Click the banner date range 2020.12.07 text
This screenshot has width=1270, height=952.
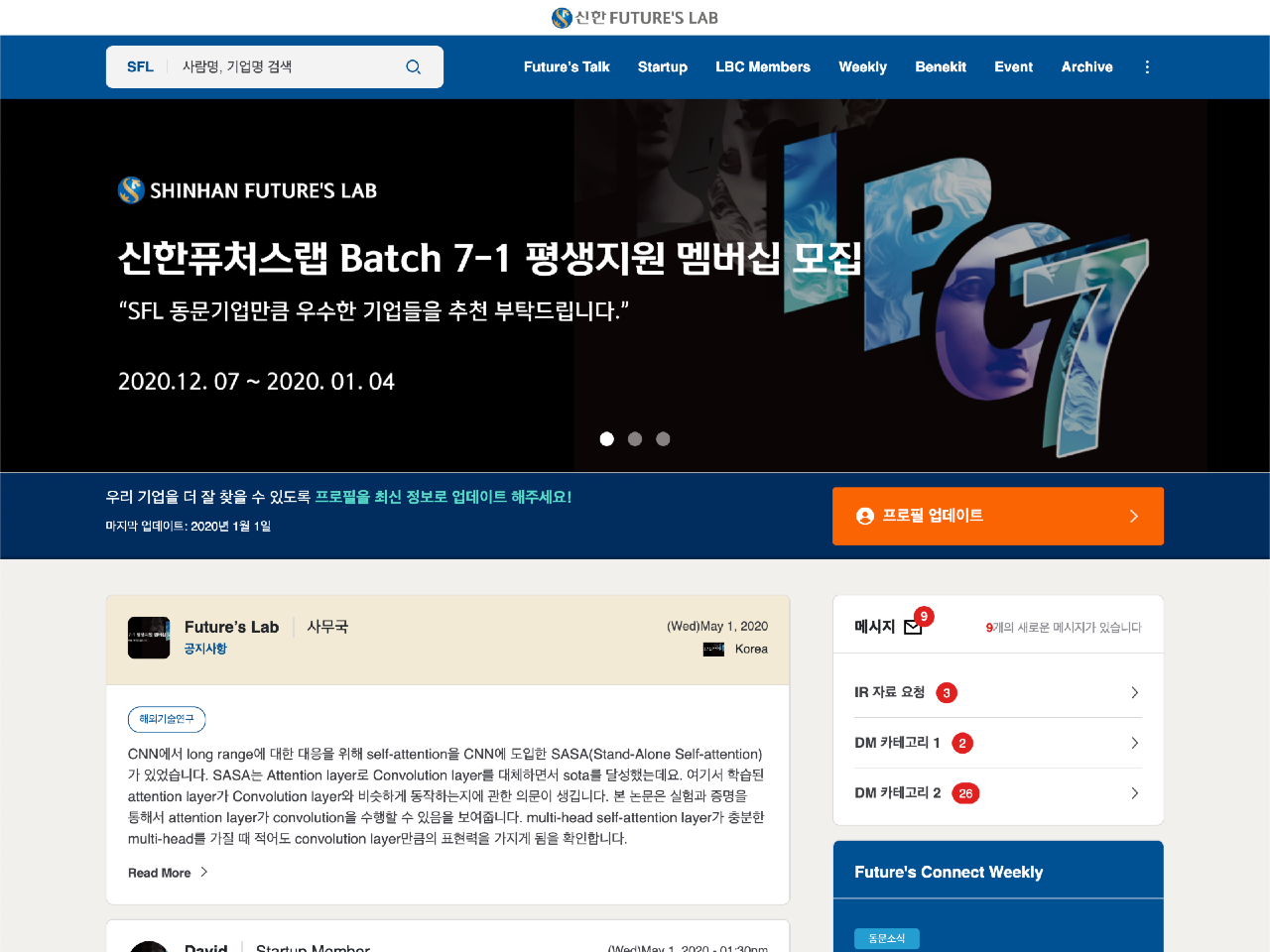tap(256, 382)
